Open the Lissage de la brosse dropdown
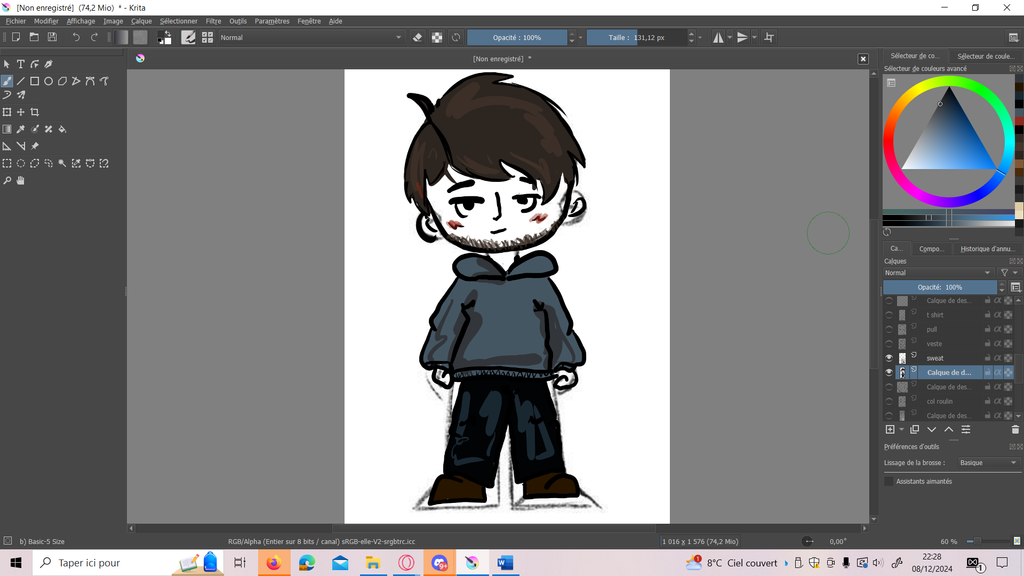 (x=984, y=463)
